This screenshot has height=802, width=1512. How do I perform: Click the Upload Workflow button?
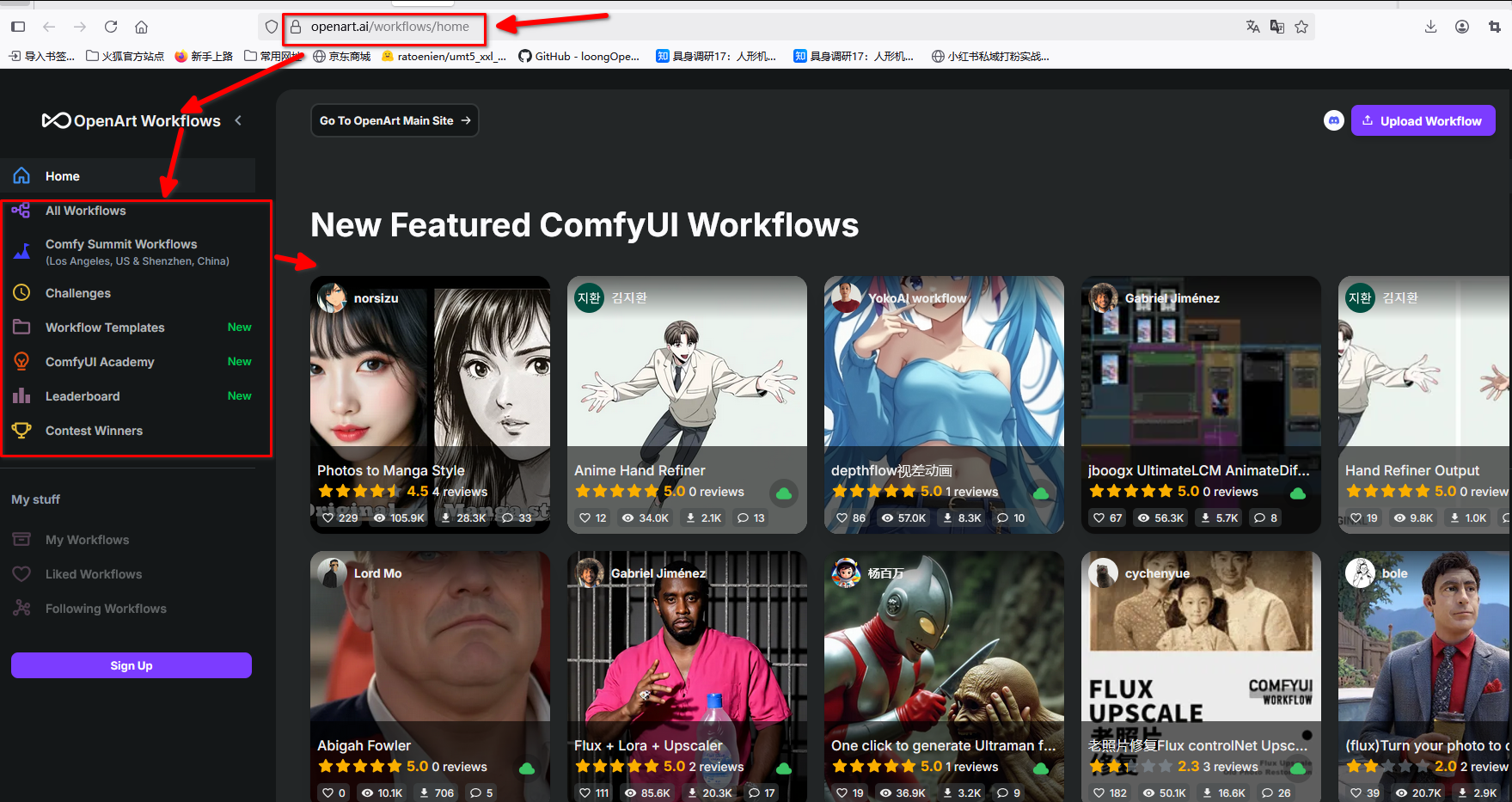pos(1423,121)
